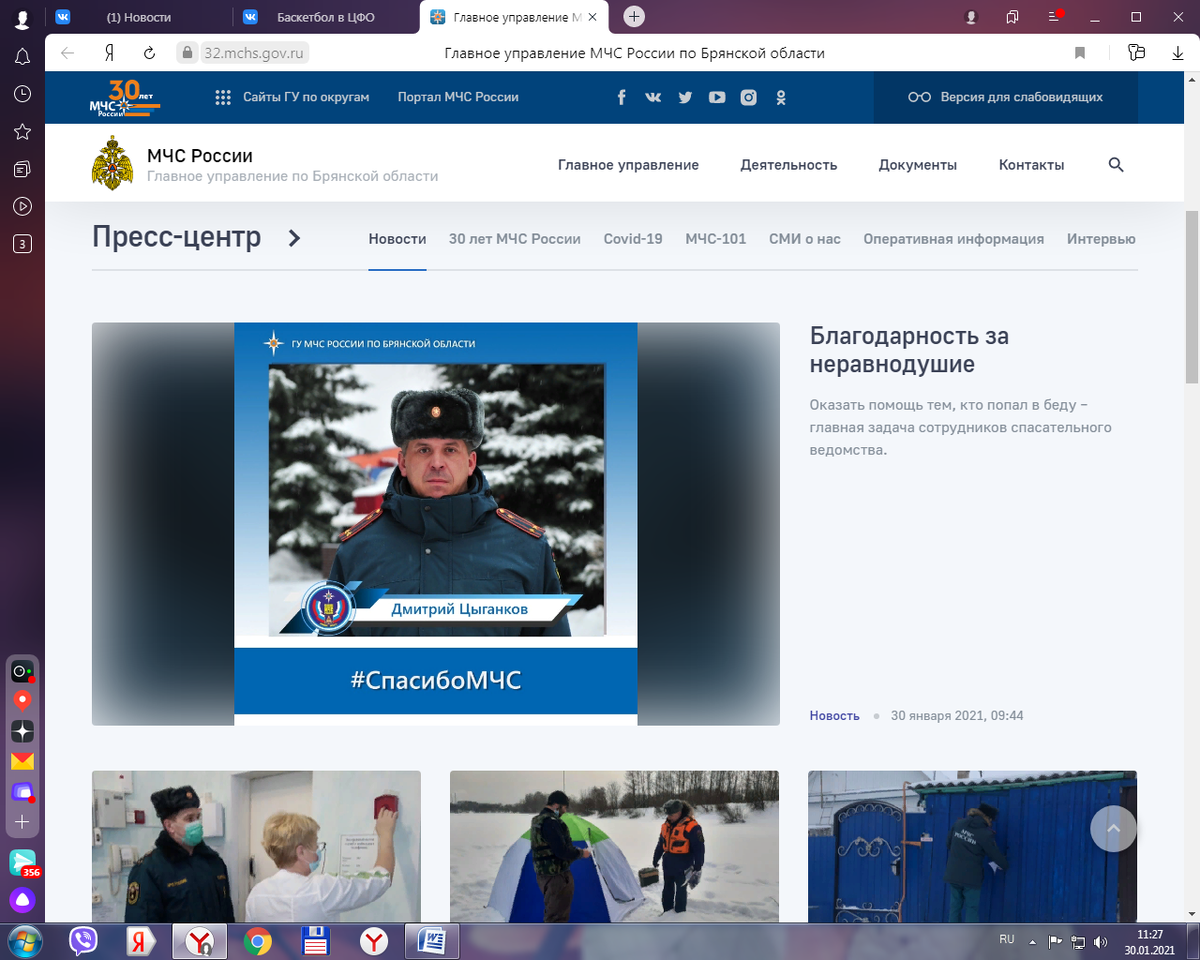Bookmark this page via address bar flag
Image resolution: width=1200 pixels, height=960 pixels.
(1080, 53)
